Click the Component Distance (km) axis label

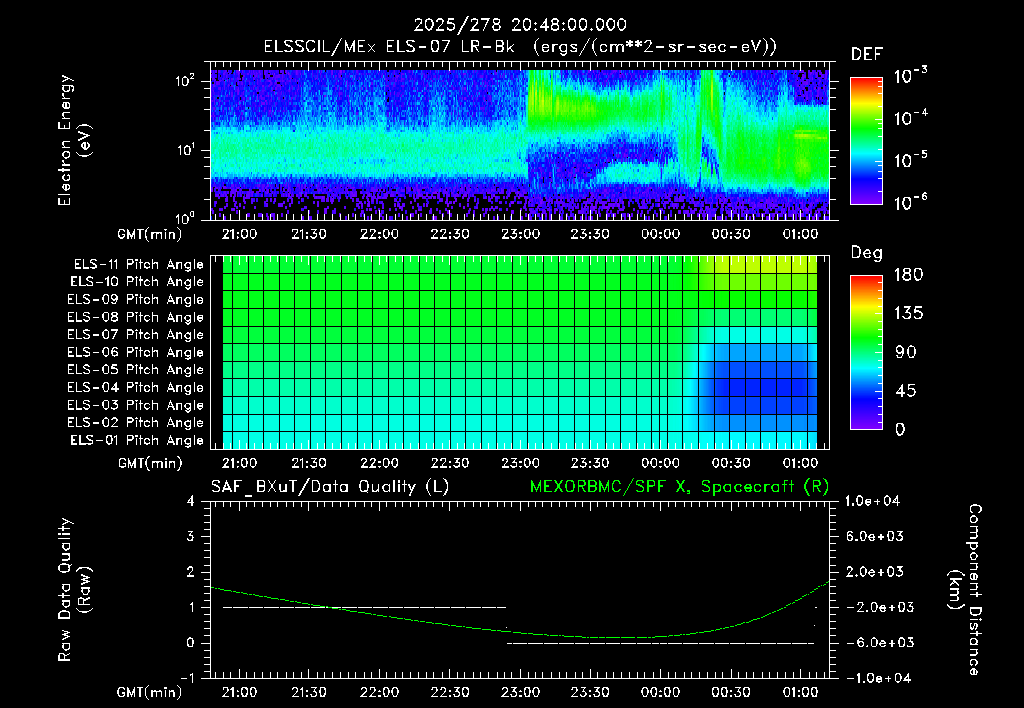965,590
